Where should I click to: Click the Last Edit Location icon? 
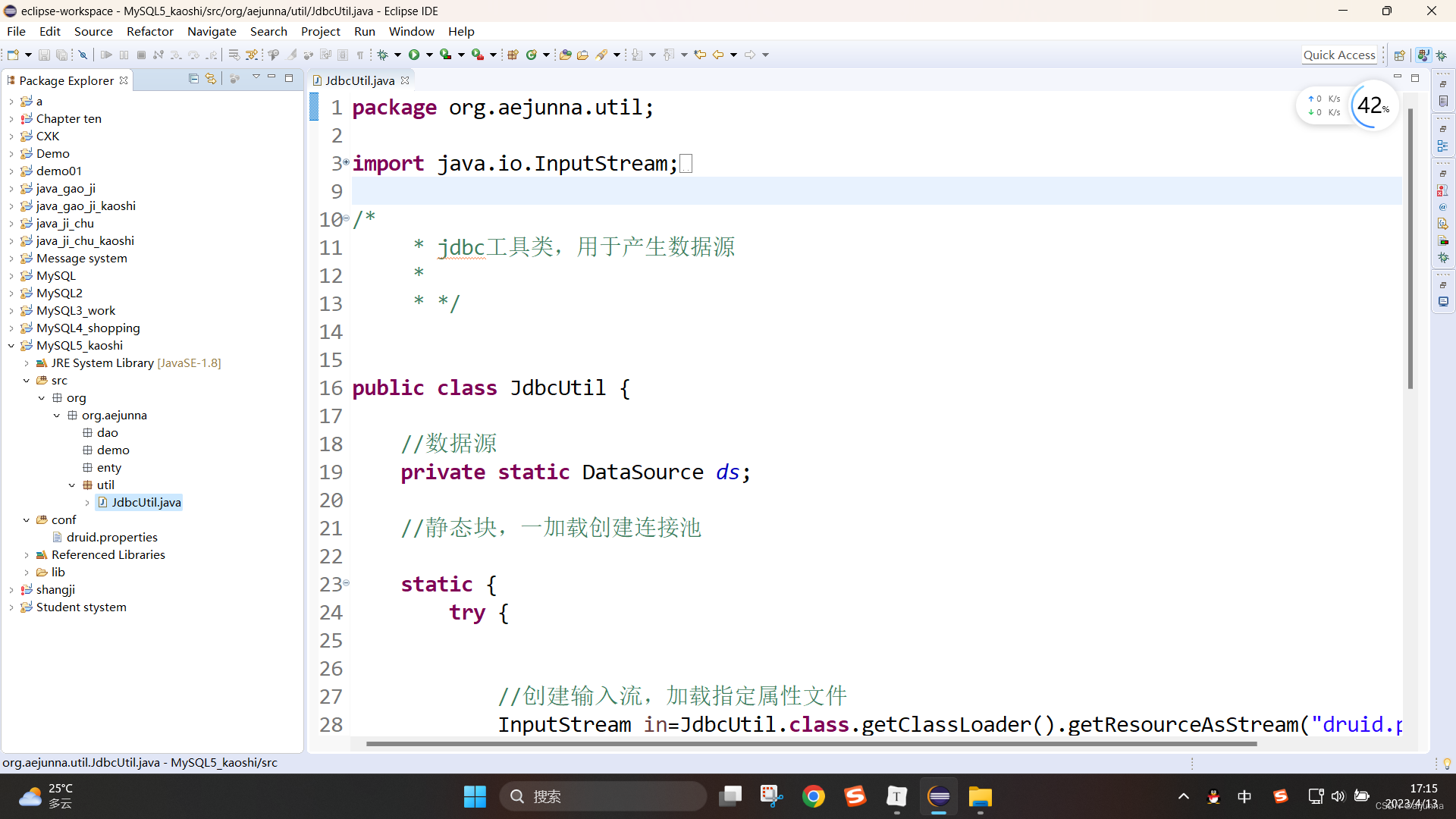coord(700,55)
